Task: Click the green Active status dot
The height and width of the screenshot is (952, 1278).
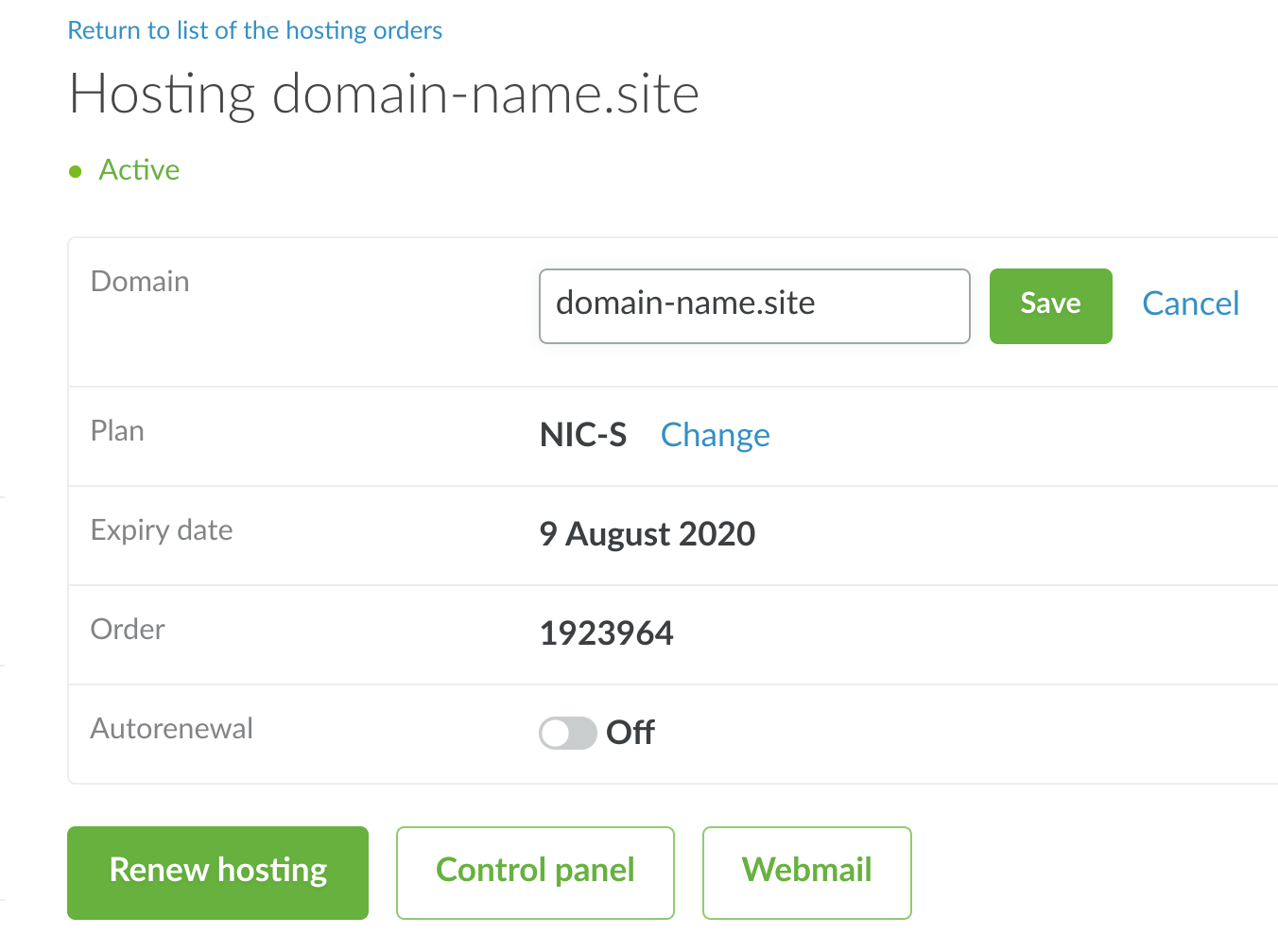Action: tap(76, 171)
